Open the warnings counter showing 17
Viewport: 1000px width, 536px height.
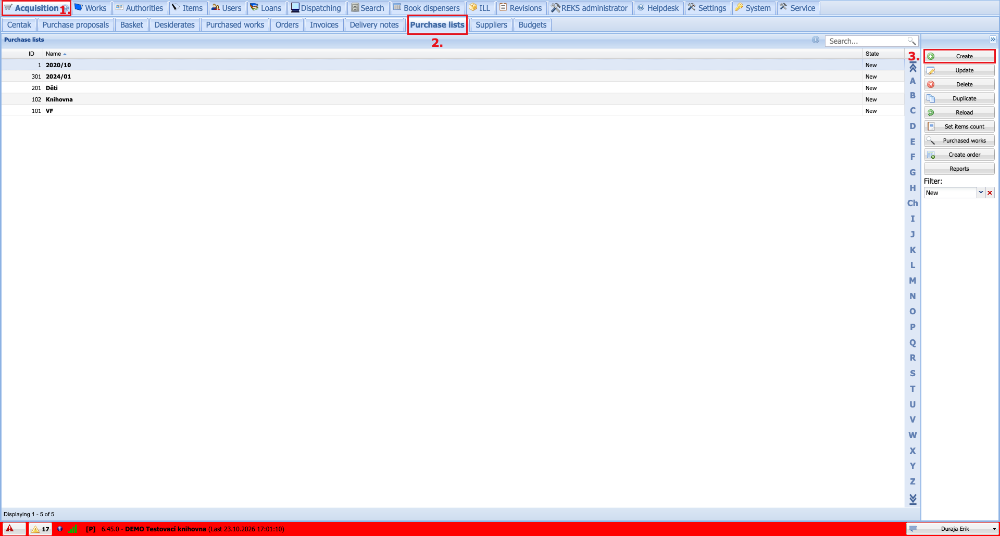(40, 529)
